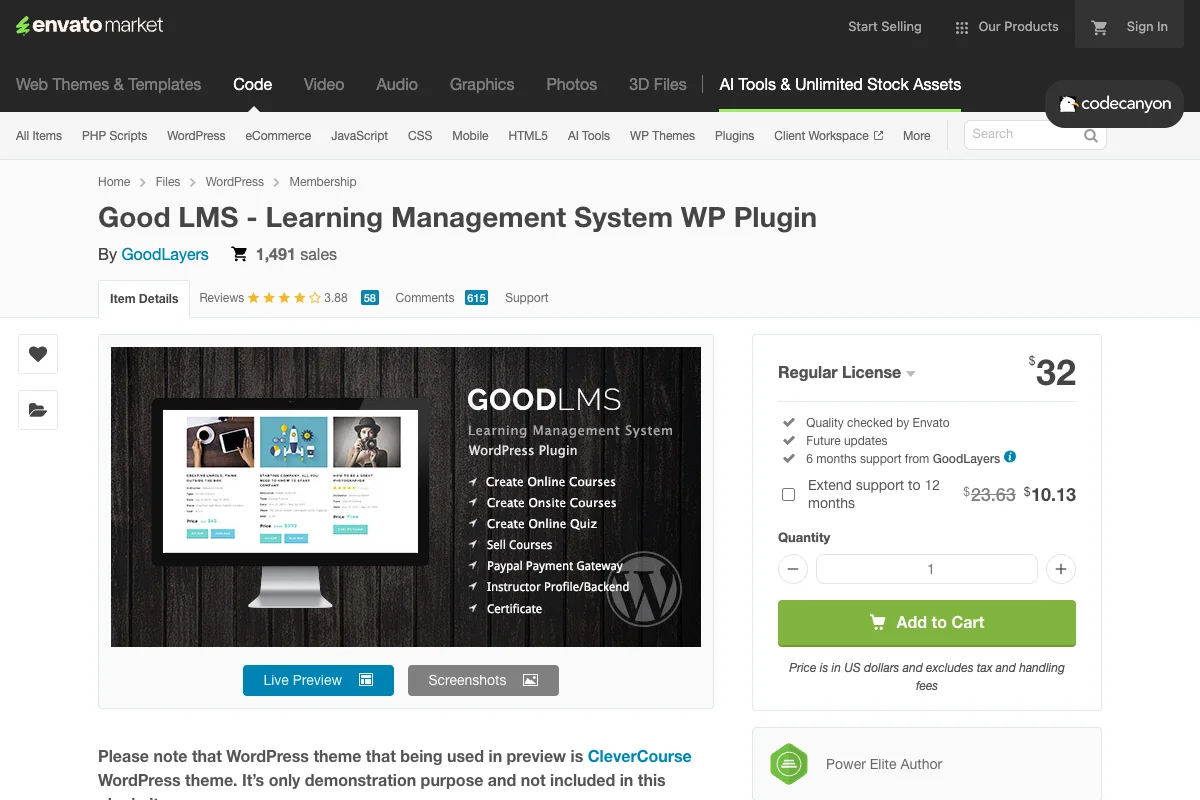Add item to favorites with heart icon
1200x800 pixels.
tap(38, 354)
